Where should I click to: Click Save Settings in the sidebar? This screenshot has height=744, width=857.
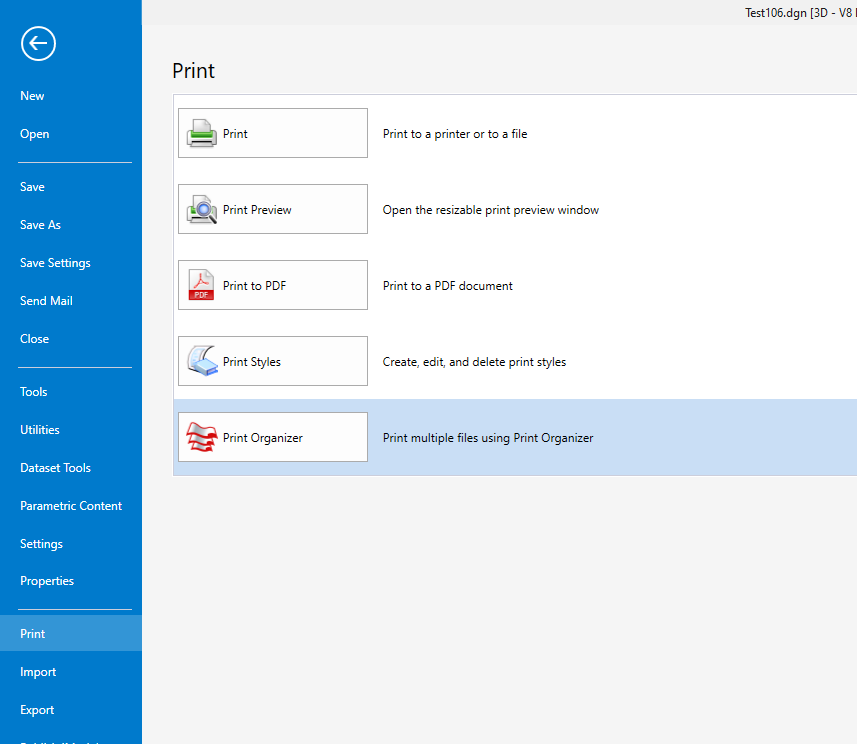coord(55,263)
